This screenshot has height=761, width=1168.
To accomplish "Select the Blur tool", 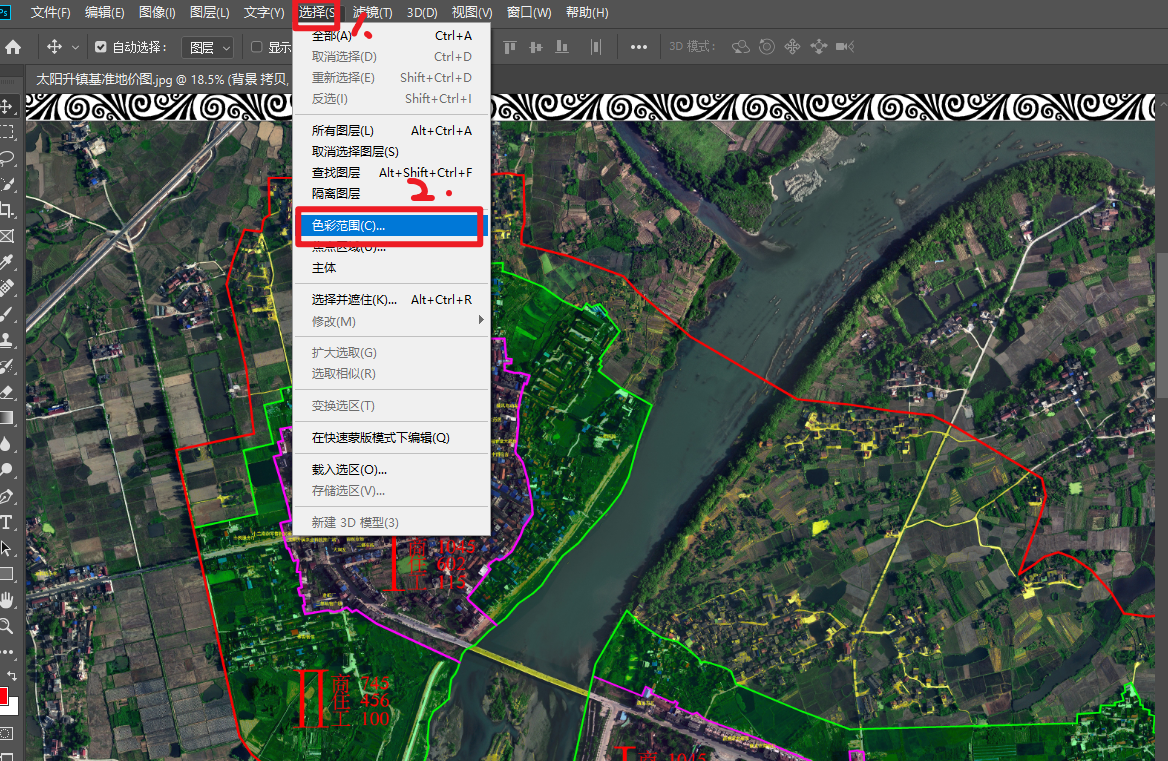I will 6,444.
